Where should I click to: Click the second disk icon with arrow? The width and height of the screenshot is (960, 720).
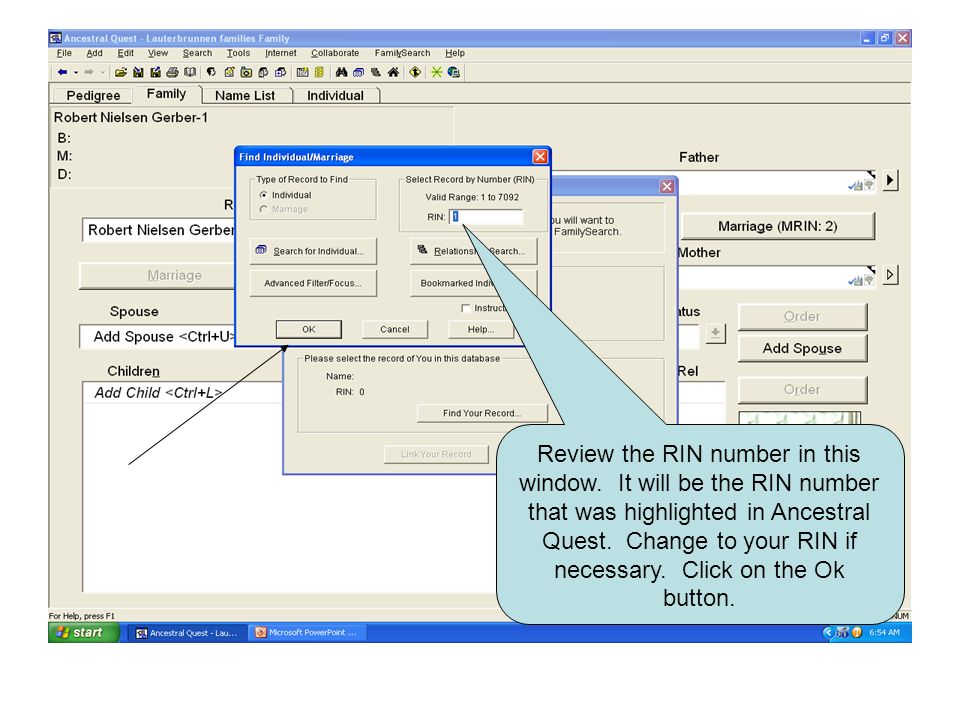tap(156, 72)
